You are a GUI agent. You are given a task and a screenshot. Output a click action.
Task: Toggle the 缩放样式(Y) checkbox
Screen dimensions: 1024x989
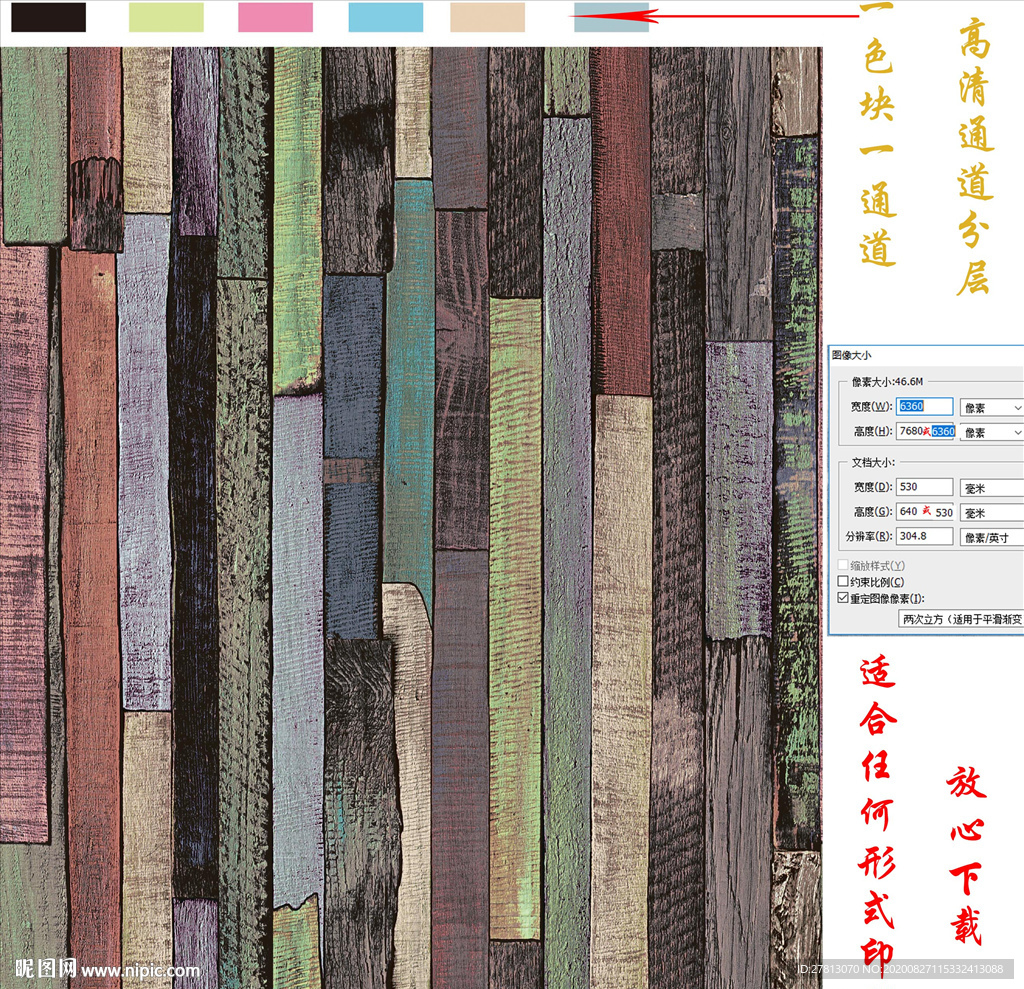pos(843,565)
